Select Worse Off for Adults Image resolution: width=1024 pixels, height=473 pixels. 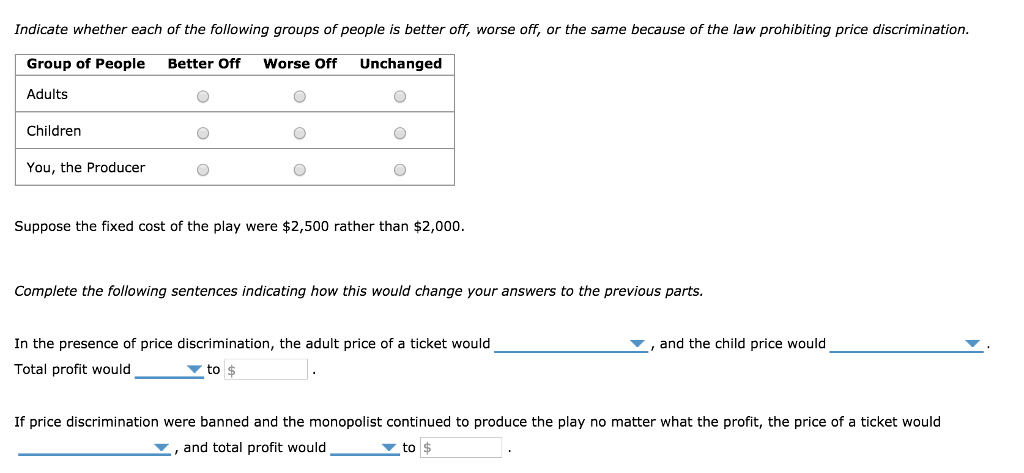click(x=299, y=97)
